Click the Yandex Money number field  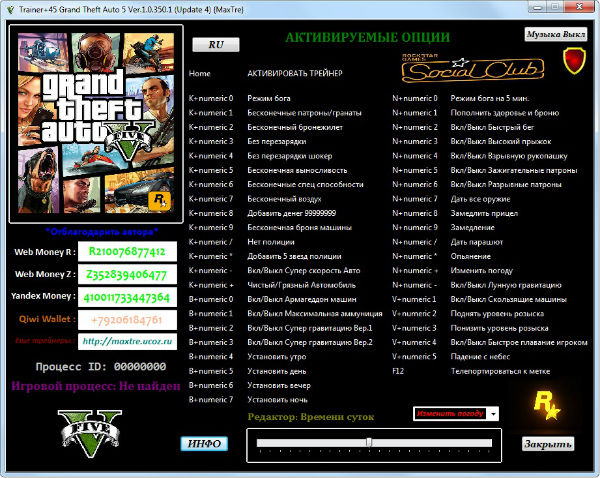tap(127, 297)
